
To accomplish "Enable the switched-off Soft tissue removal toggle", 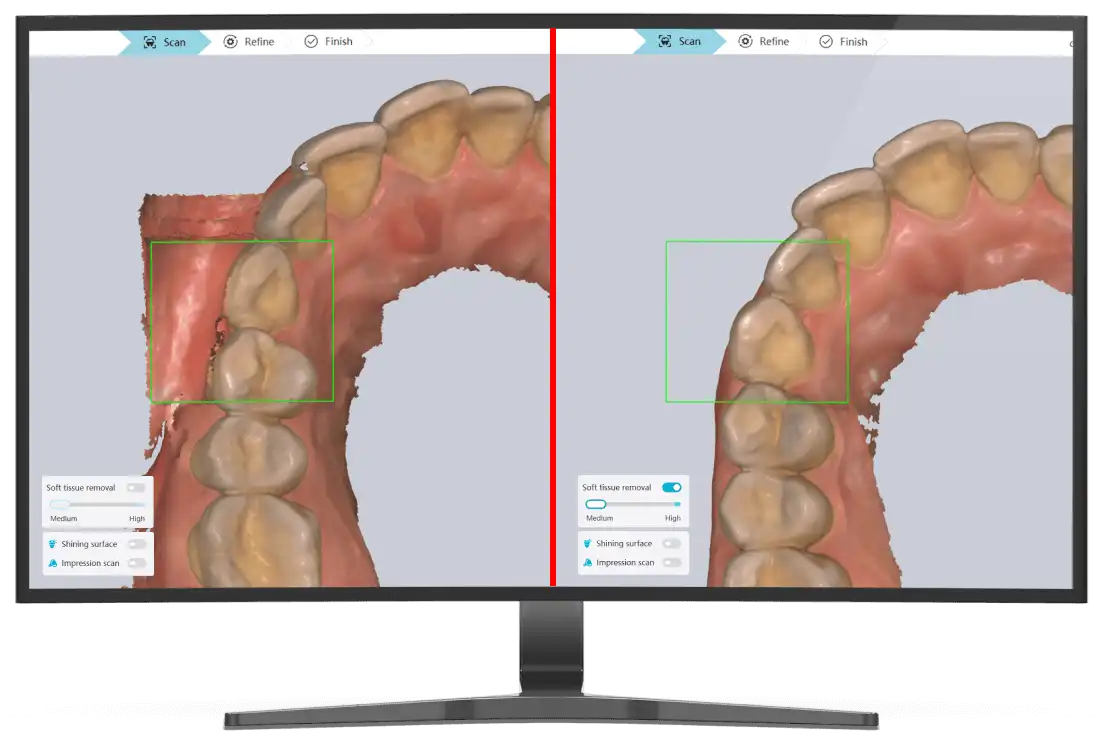I will (x=135, y=488).
